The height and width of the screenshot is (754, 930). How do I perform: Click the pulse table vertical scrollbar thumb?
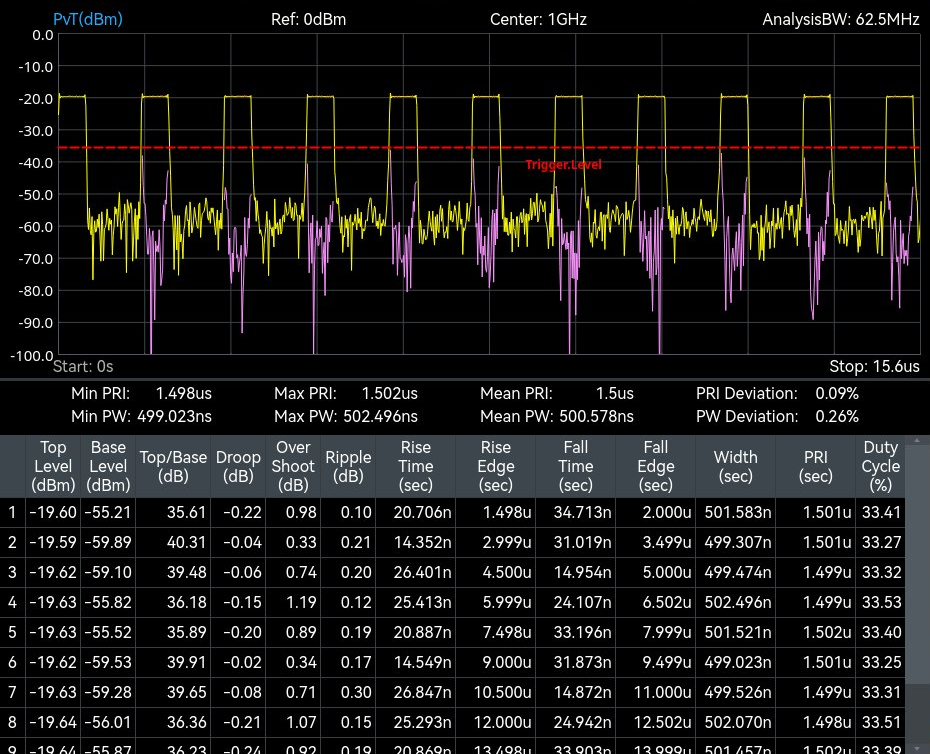coord(917,564)
